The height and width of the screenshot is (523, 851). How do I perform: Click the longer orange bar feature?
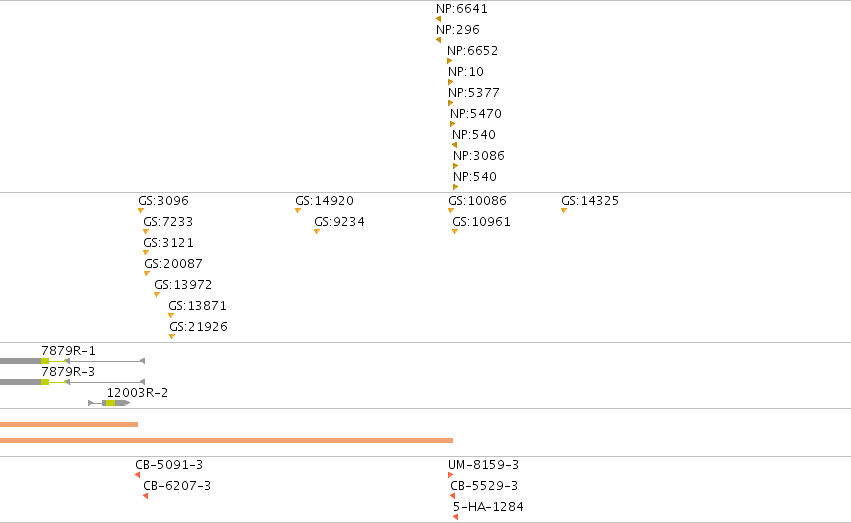[226, 441]
